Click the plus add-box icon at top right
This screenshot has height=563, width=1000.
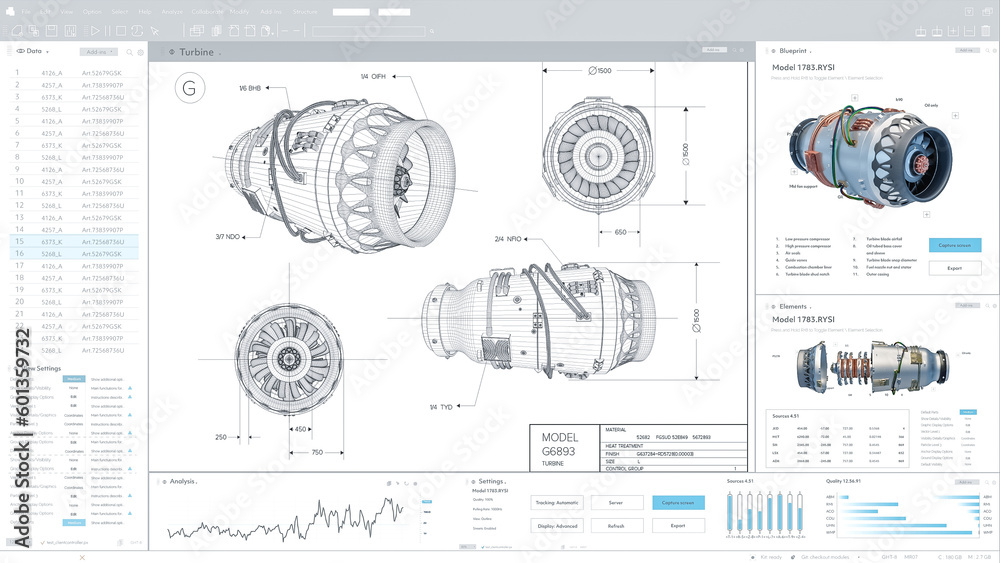pyautogui.click(x=953, y=31)
